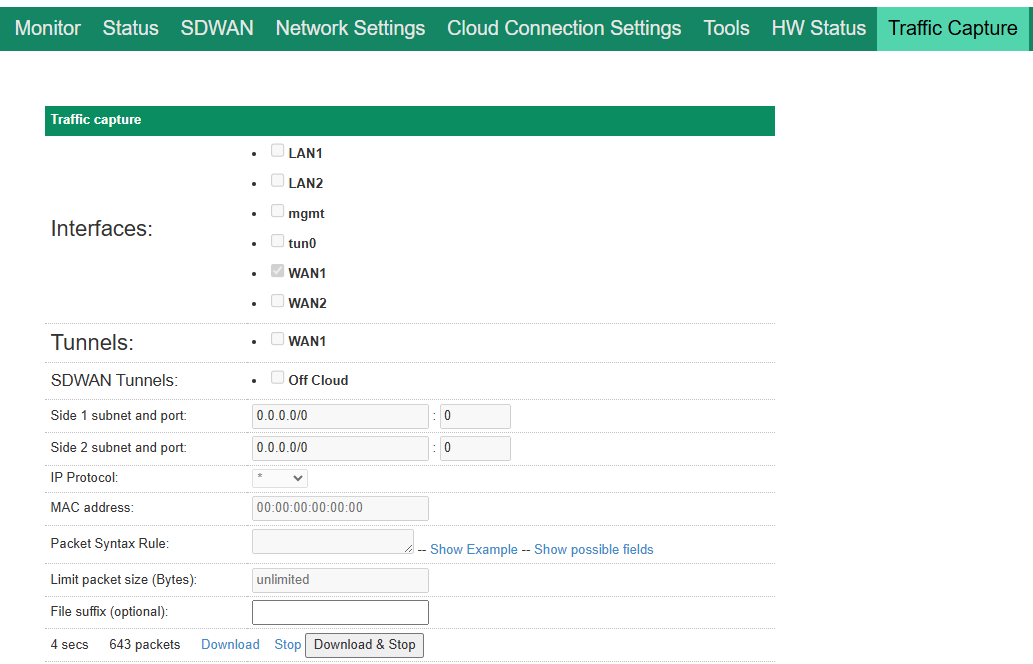Expand the IP Protocol dropdown

pyautogui.click(x=280, y=478)
